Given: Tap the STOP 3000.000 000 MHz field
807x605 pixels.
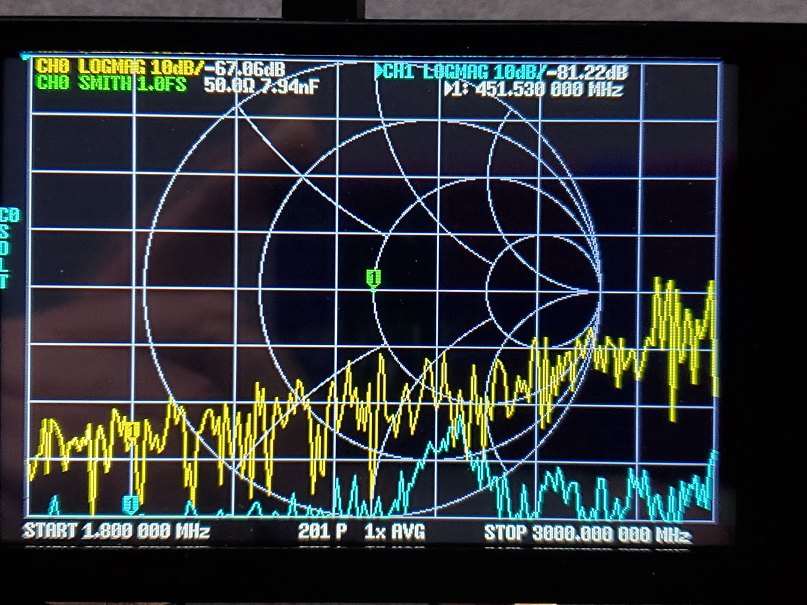Looking at the screenshot, I should coord(586,533).
